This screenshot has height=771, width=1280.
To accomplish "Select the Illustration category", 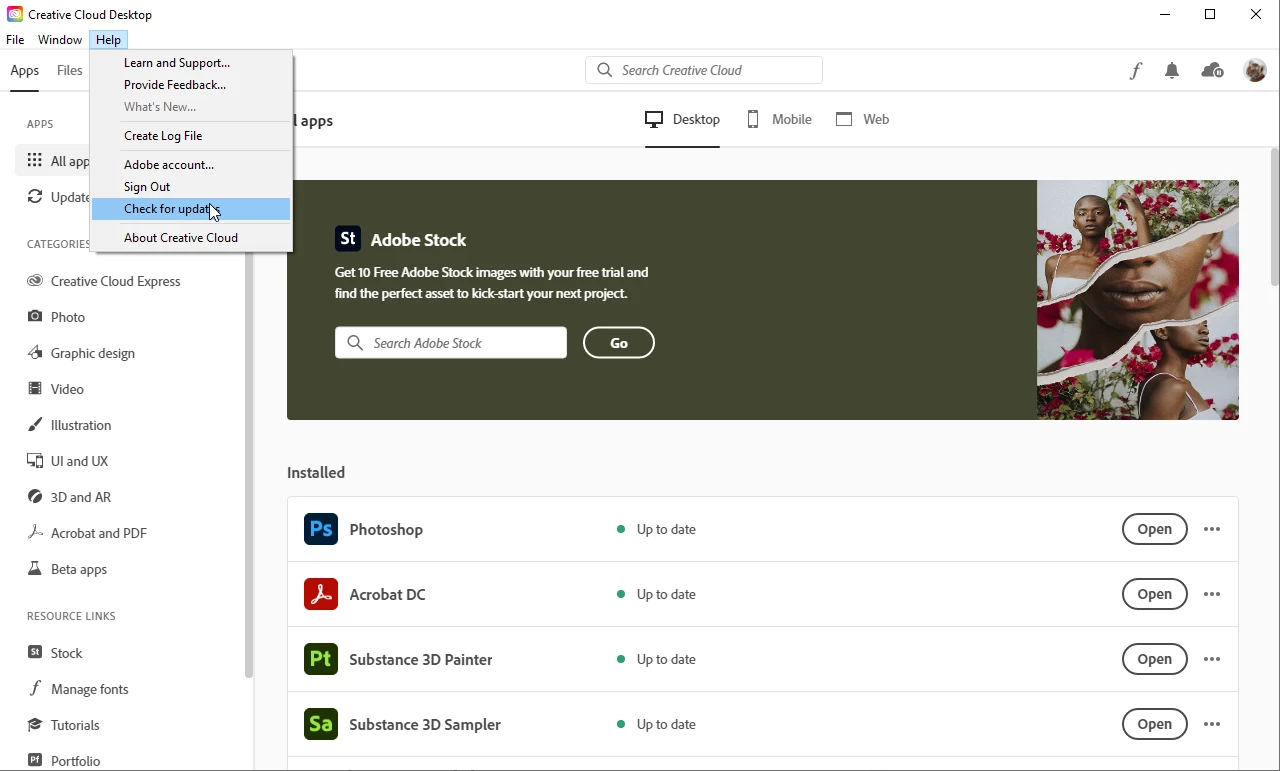I will pos(69,425).
